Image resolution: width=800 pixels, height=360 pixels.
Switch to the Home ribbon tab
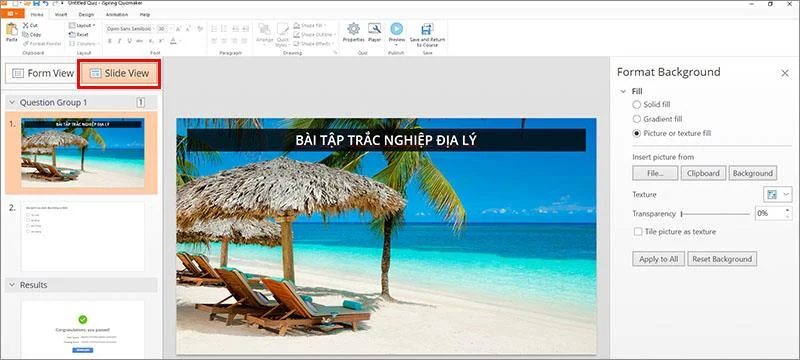click(37, 14)
